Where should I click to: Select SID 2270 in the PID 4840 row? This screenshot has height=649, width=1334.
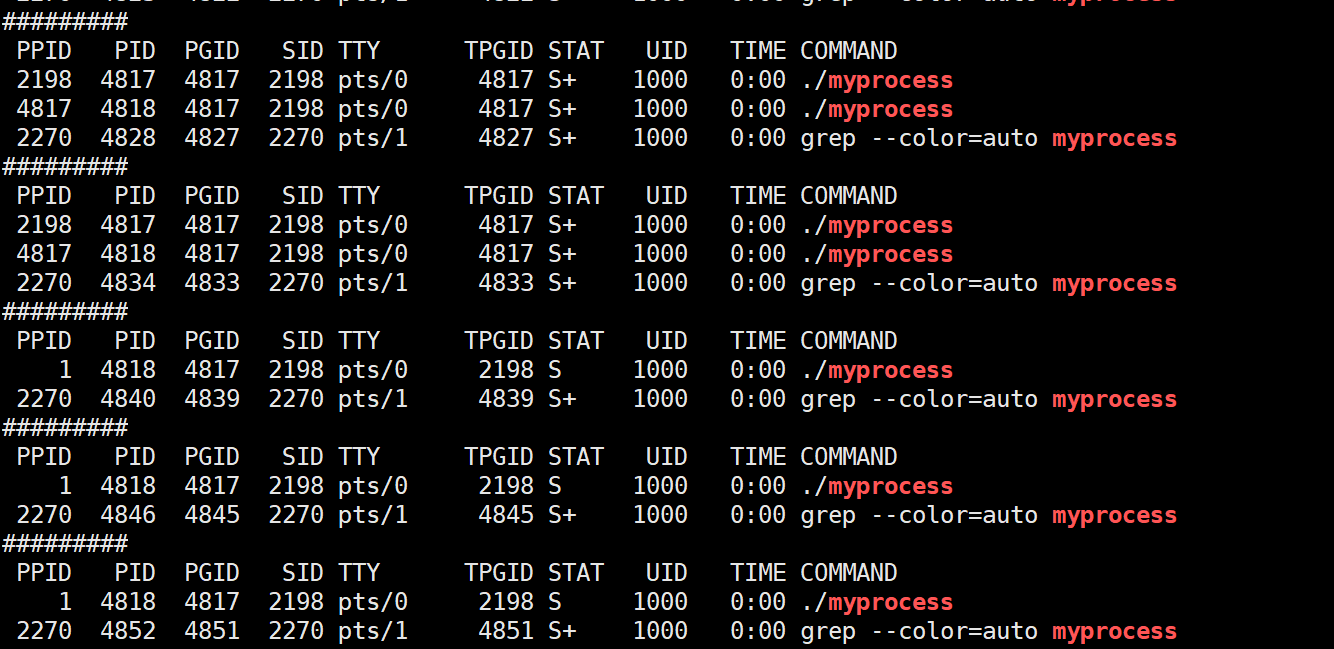(x=296, y=399)
